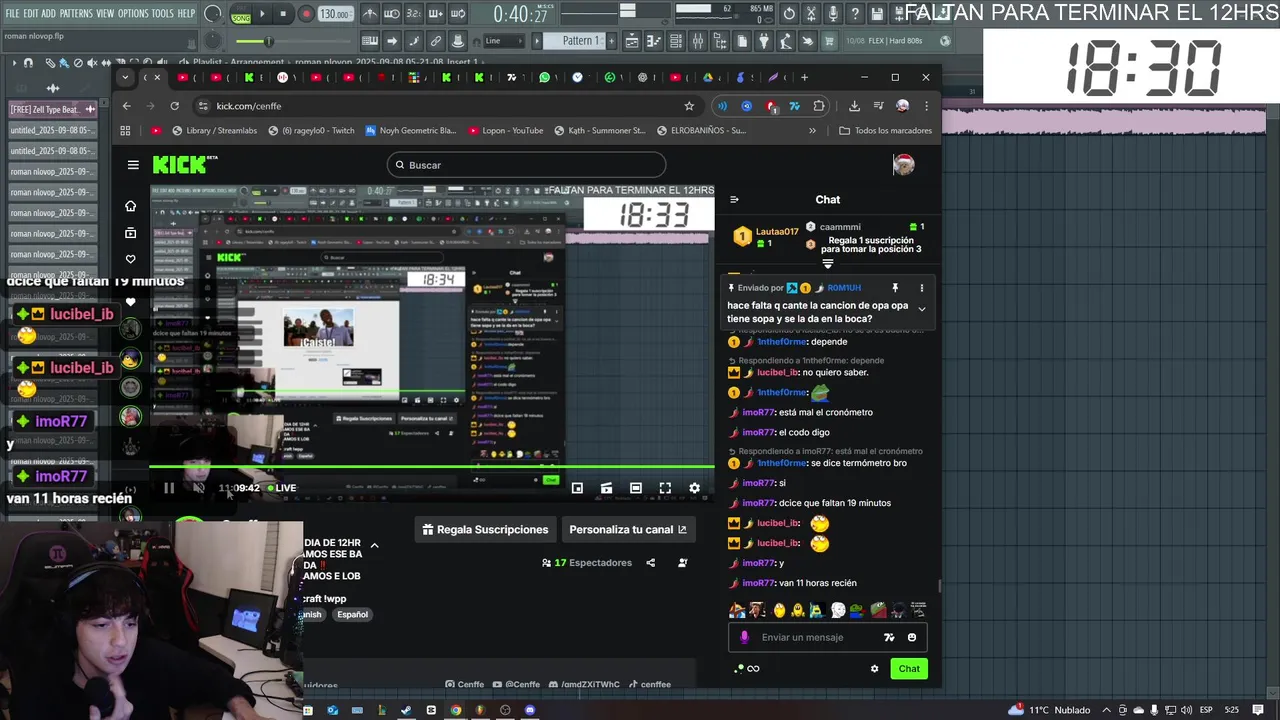Open FL Studio playlist view icon
The width and height of the screenshot is (1280, 720).
click(632, 41)
